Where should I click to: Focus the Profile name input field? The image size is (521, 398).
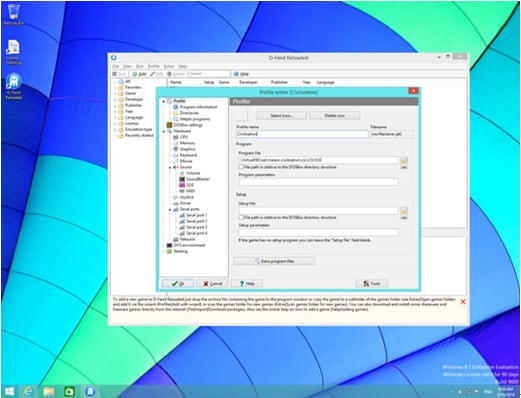point(302,134)
